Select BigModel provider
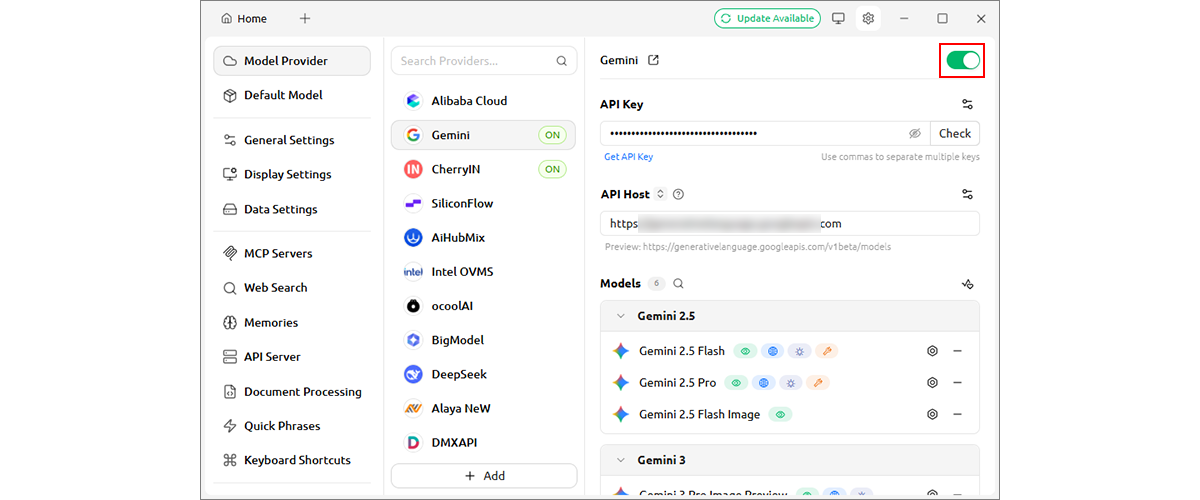Viewport: 1200px width, 500px height. click(x=483, y=340)
